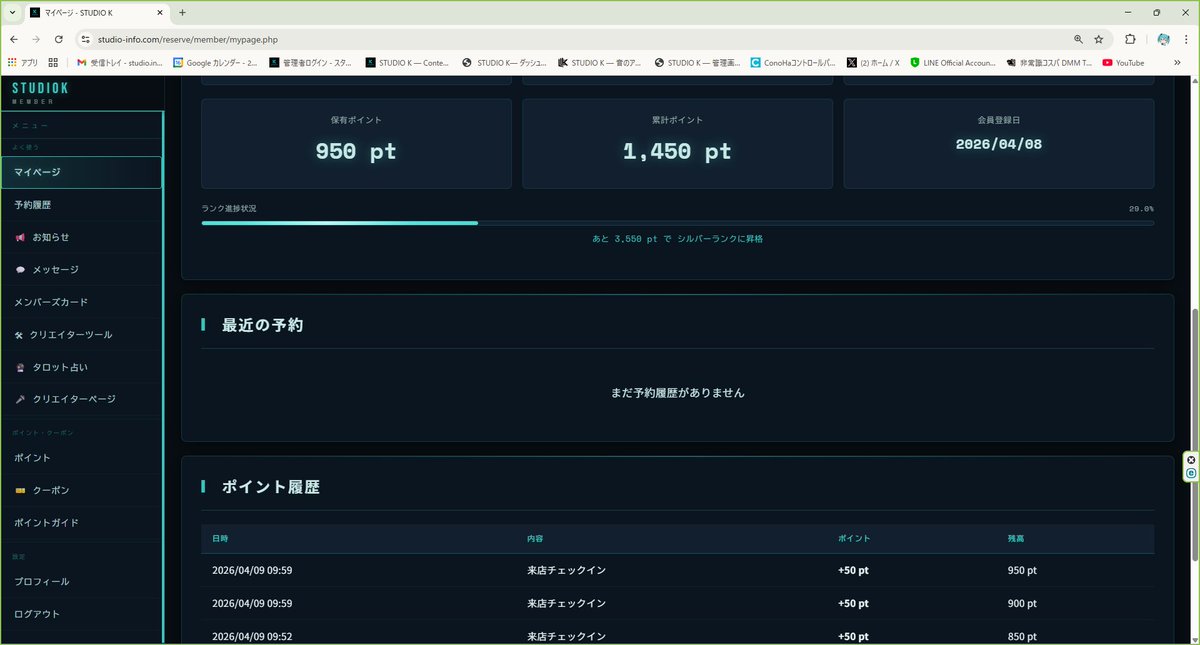Close the マイページ - STUDIO K tab
Image resolution: width=1200 pixels, height=645 pixels.
tap(162, 12)
